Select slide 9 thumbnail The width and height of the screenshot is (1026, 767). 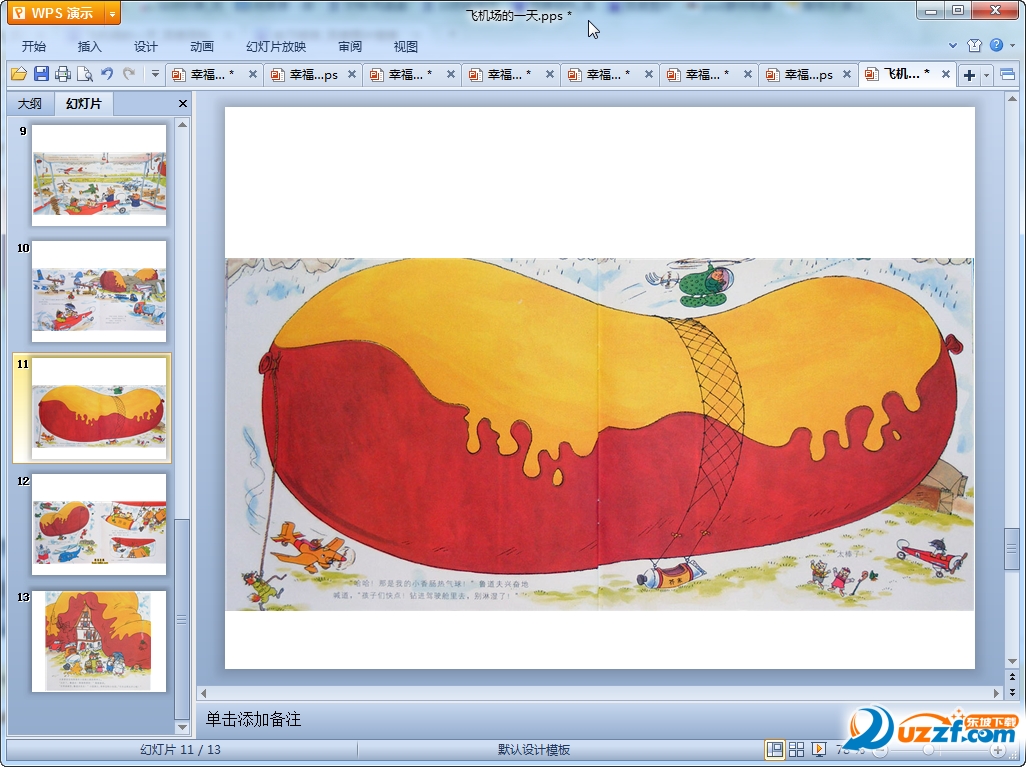pyautogui.click(x=99, y=175)
